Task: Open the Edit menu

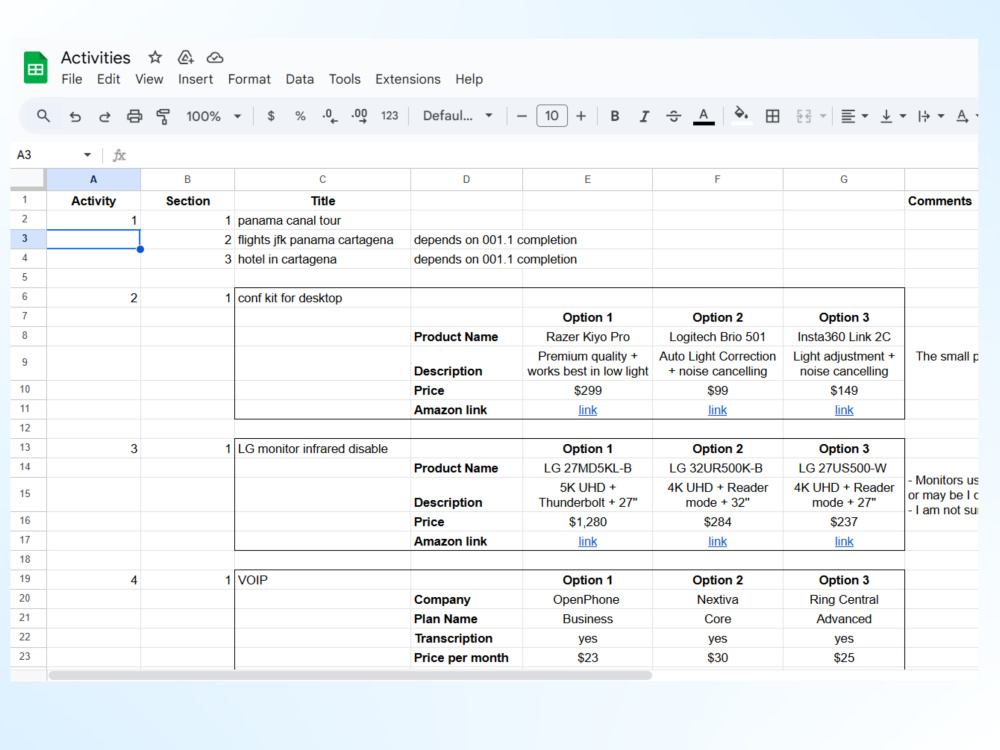Action: 108,79
